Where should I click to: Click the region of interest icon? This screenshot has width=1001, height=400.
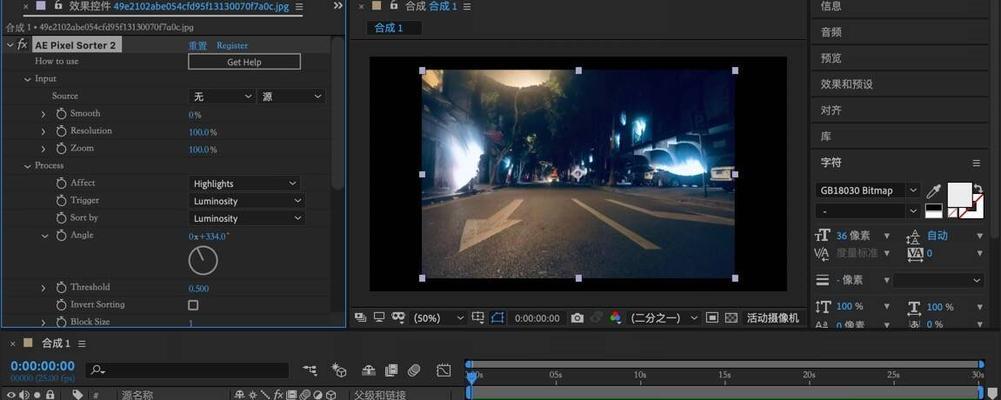(x=712, y=318)
